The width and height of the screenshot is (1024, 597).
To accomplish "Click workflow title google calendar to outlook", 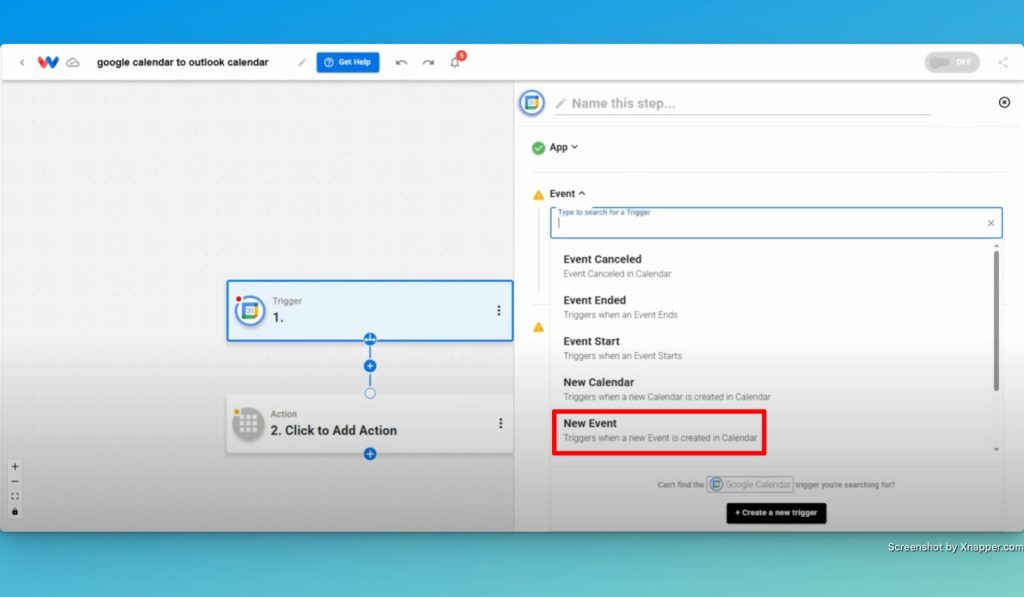I will pos(182,63).
